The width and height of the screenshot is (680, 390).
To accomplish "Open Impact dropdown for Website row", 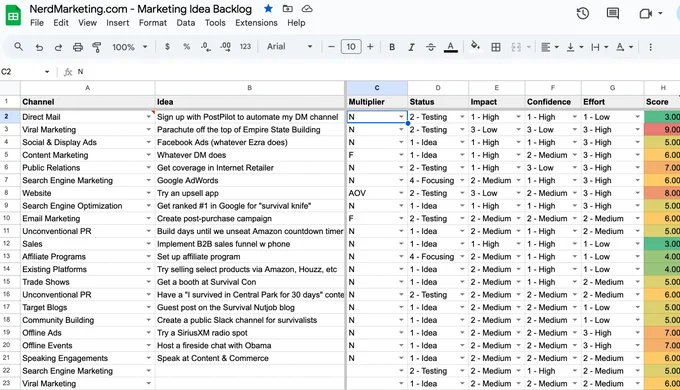I will pos(518,193).
